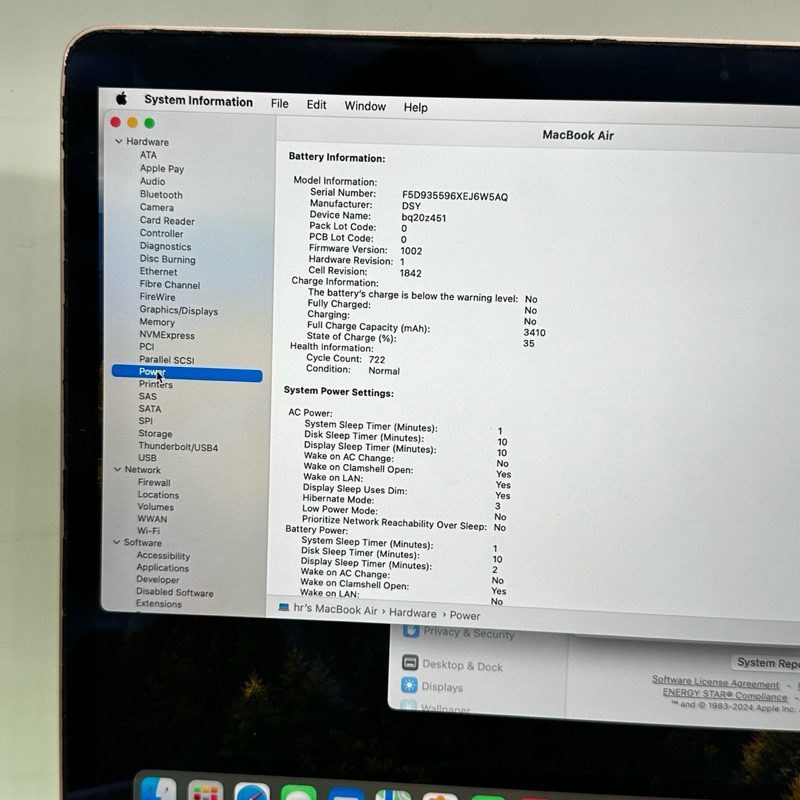Collapse the Network section
The image size is (800, 800).
coord(117,470)
